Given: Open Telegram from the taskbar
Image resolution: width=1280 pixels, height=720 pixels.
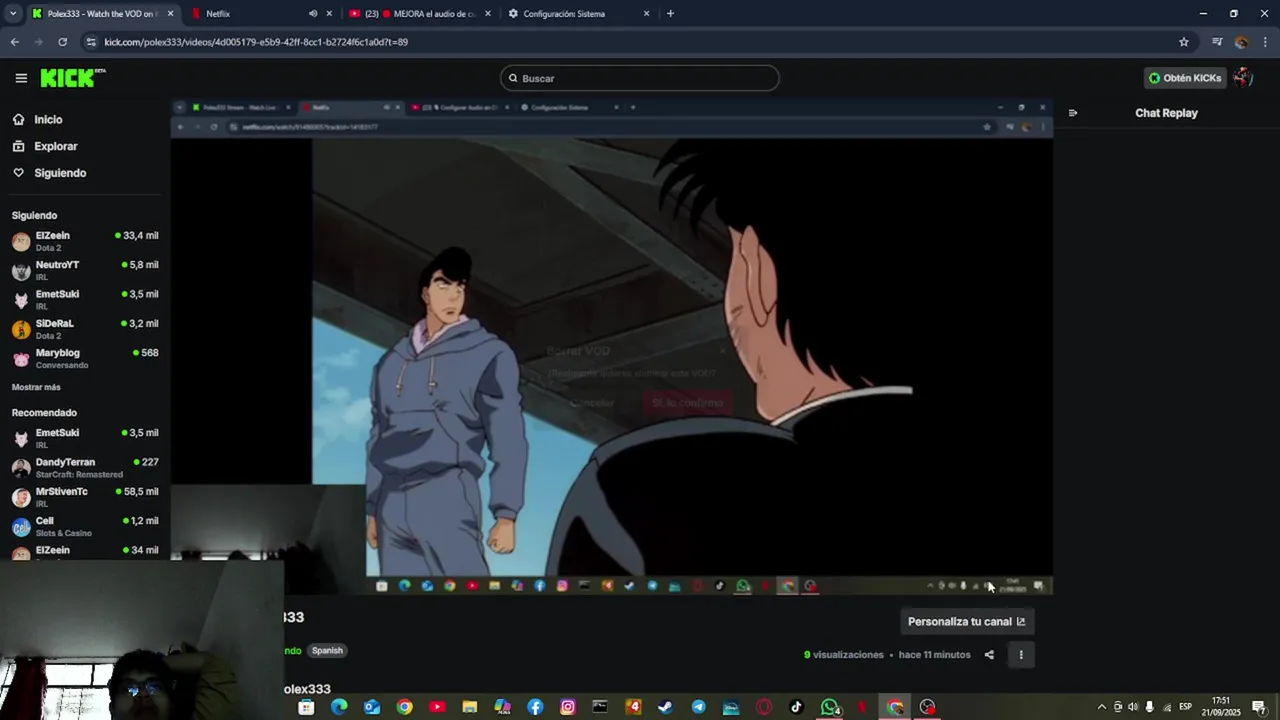Looking at the screenshot, I should (698, 707).
